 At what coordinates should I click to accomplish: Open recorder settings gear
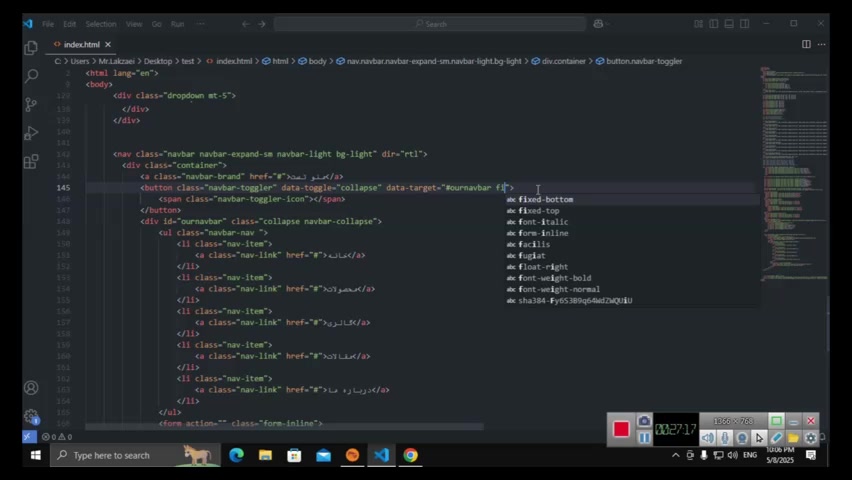tap(811, 438)
